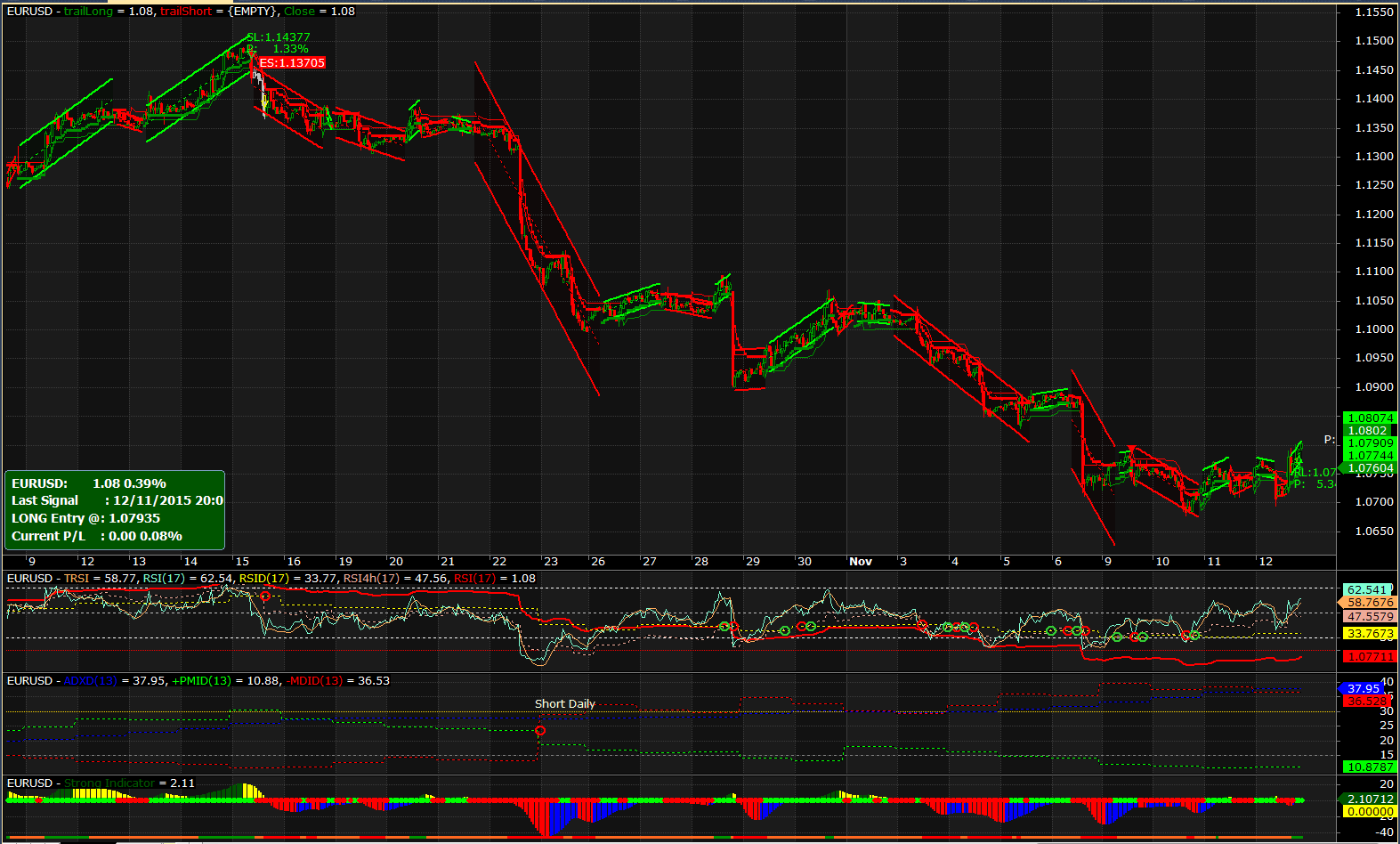Screen dimensions: 1400x844
Task: Click the date label 26 on time axis
Action: (x=598, y=562)
